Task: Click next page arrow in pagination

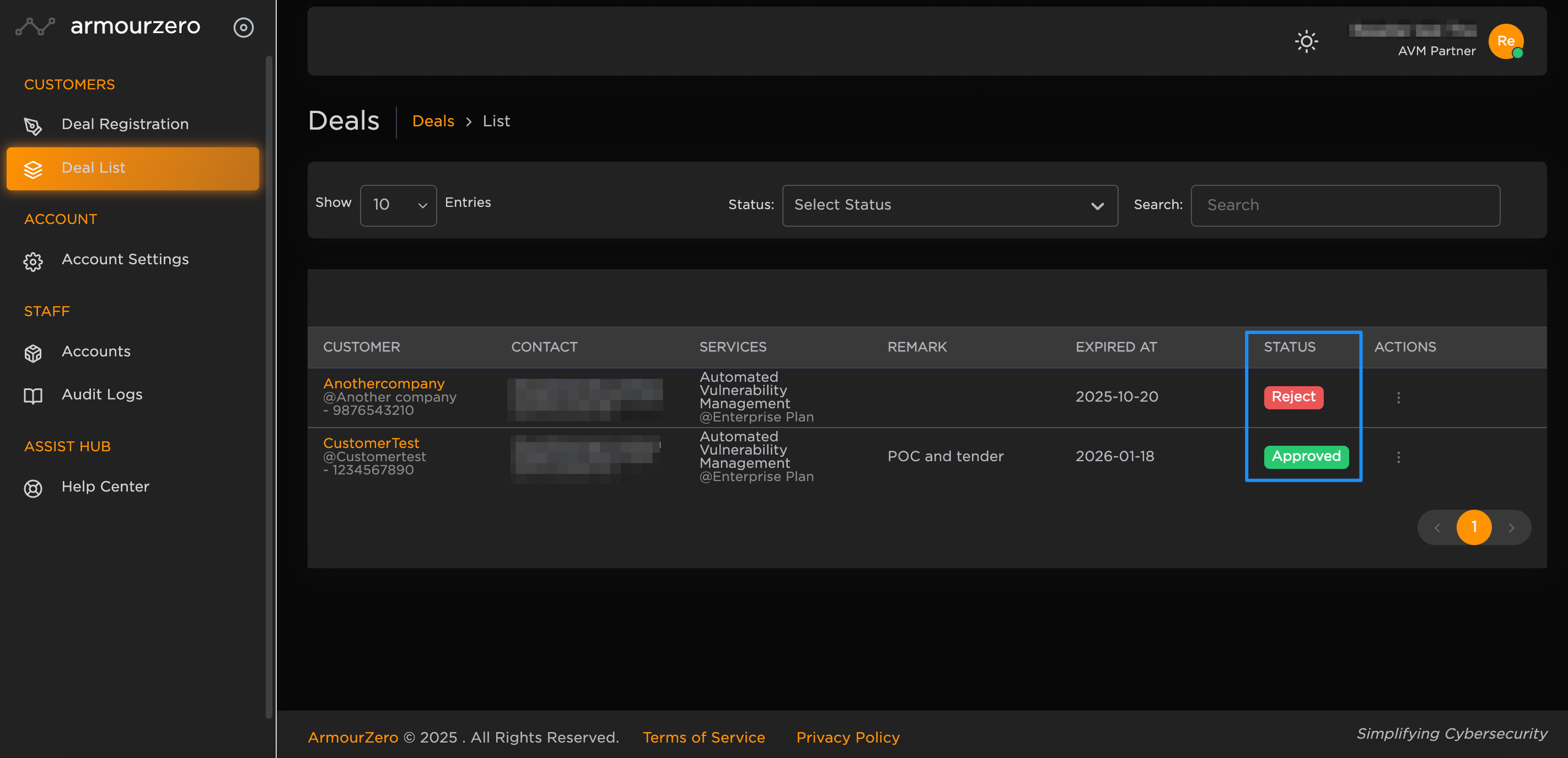Action: 1511,528
